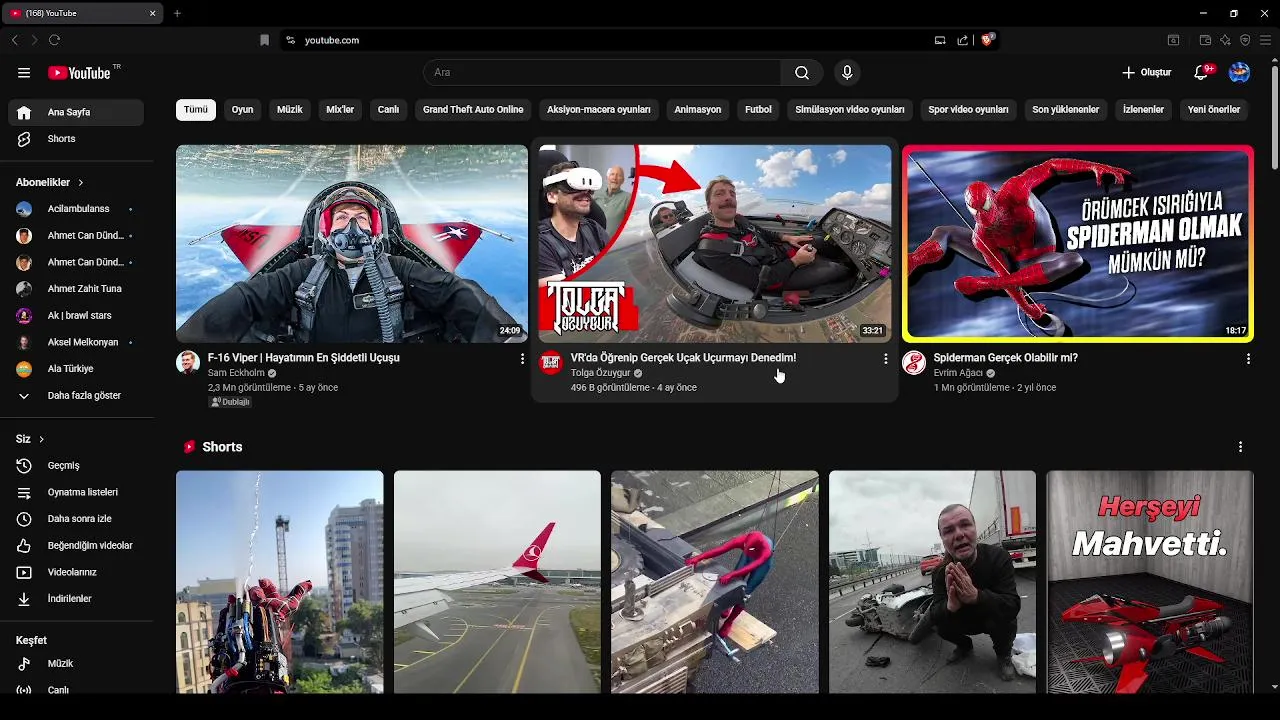Select the Tümü filter chip

pyautogui.click(x=196, y=110)
